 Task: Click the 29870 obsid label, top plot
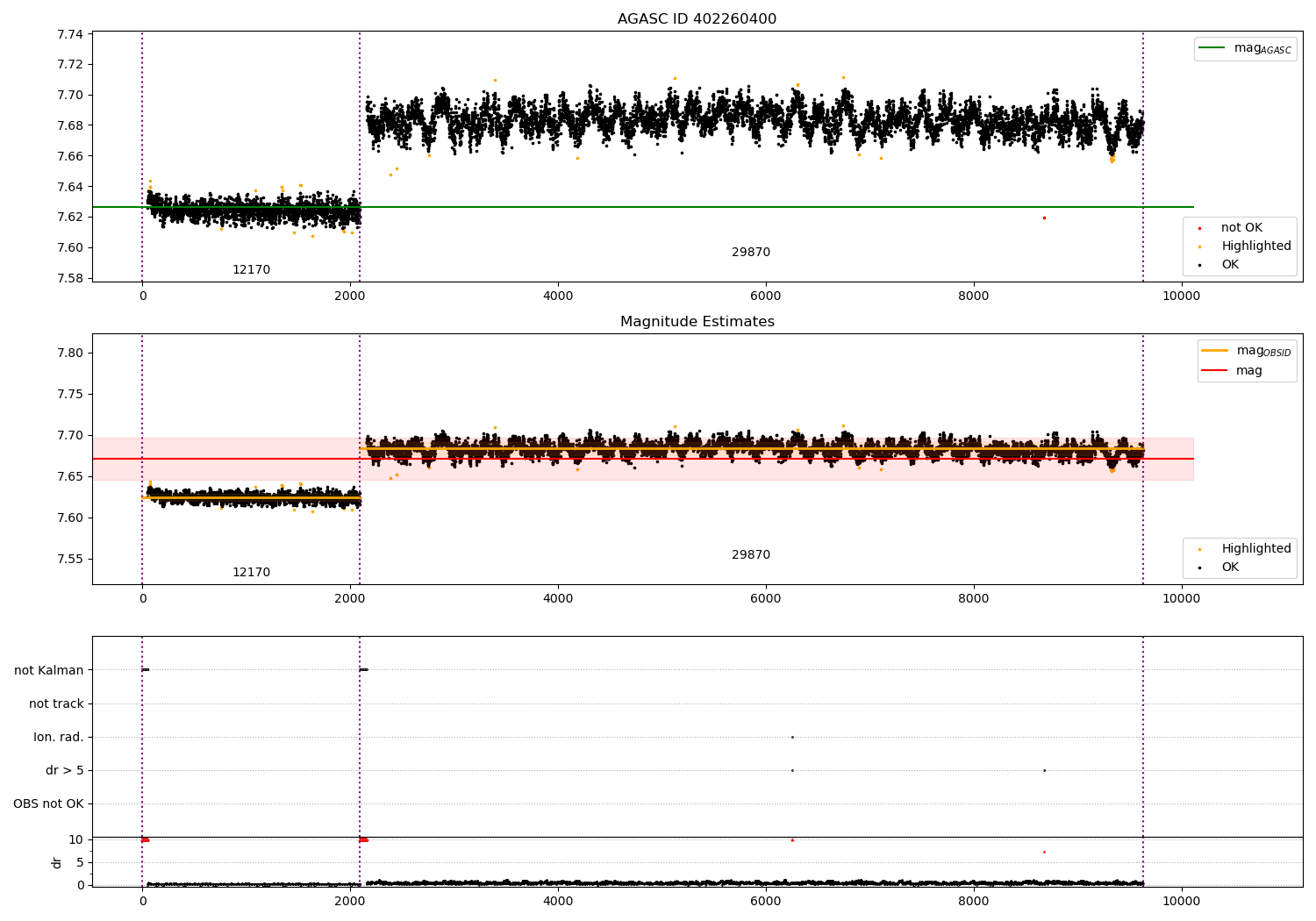pyautogui.click(x=751, y=253)
